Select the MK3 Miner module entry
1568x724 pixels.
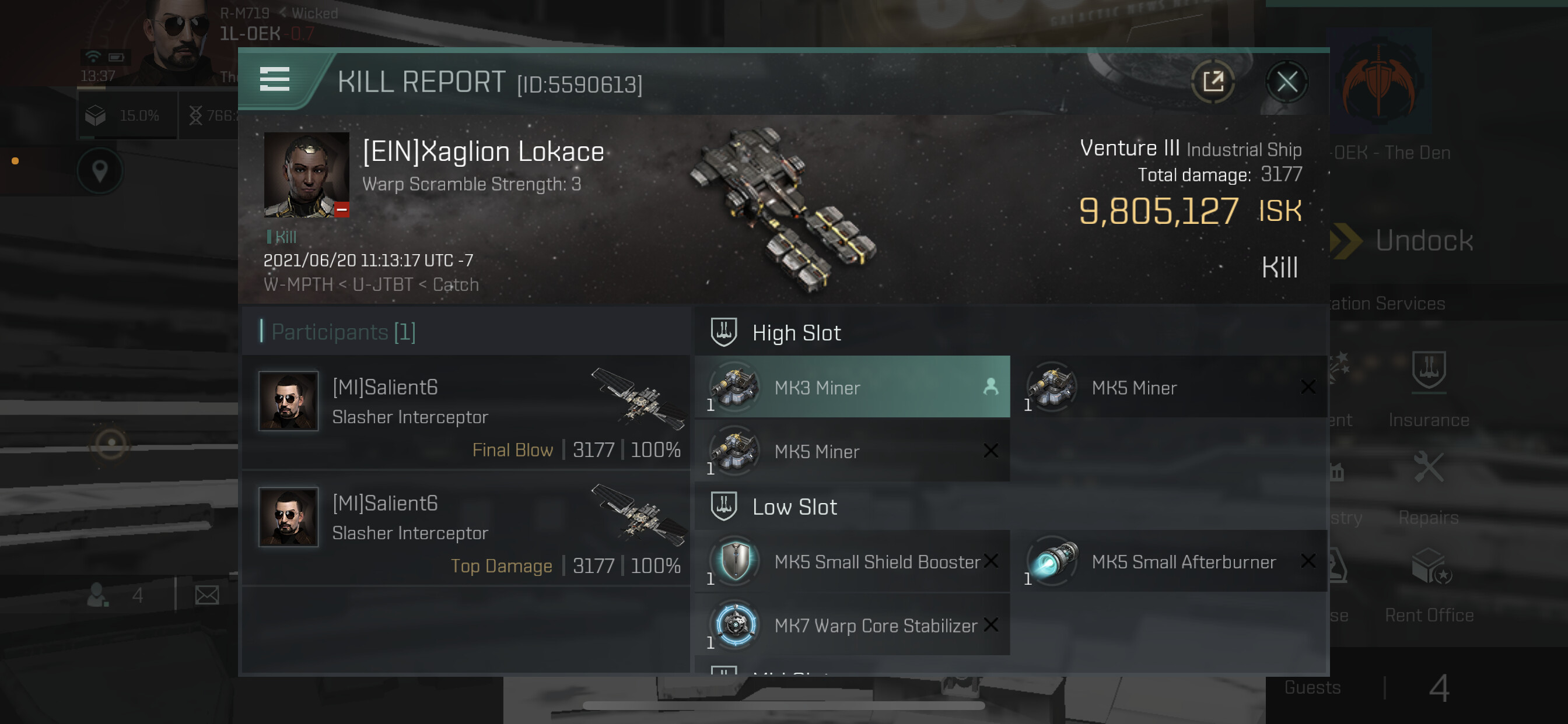852,387
